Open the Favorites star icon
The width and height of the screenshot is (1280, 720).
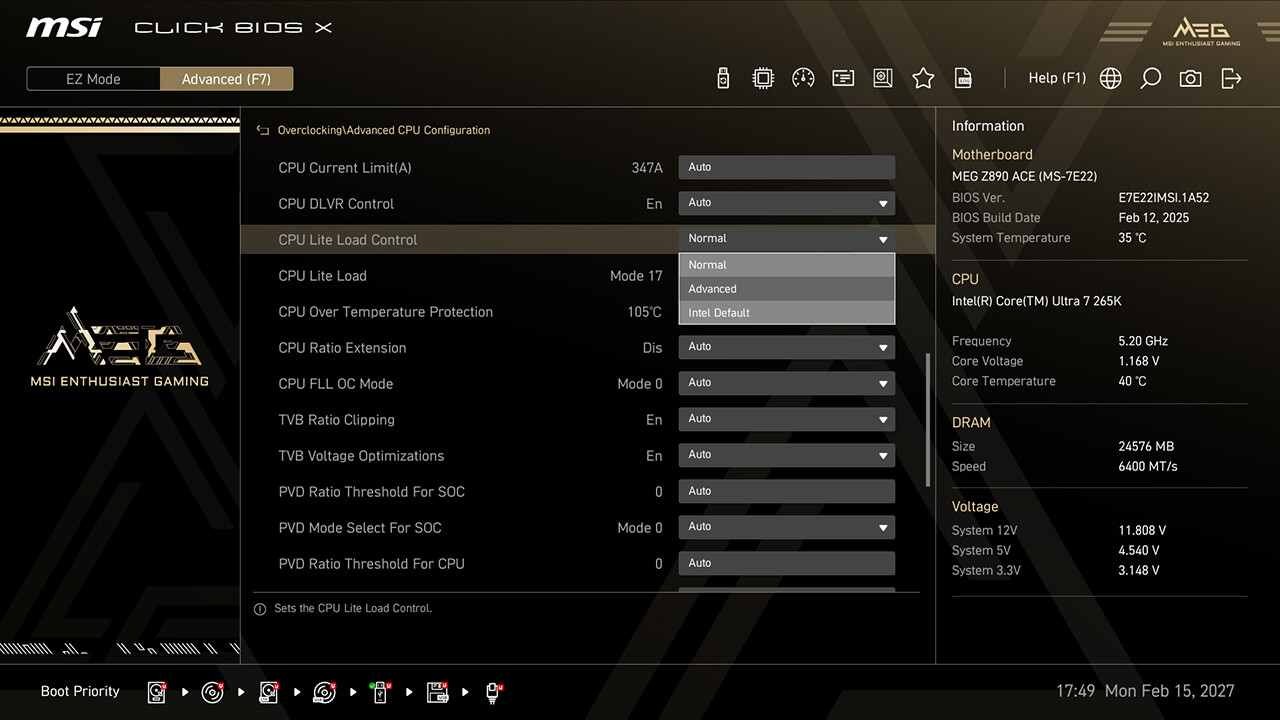[x=923, y=78]
